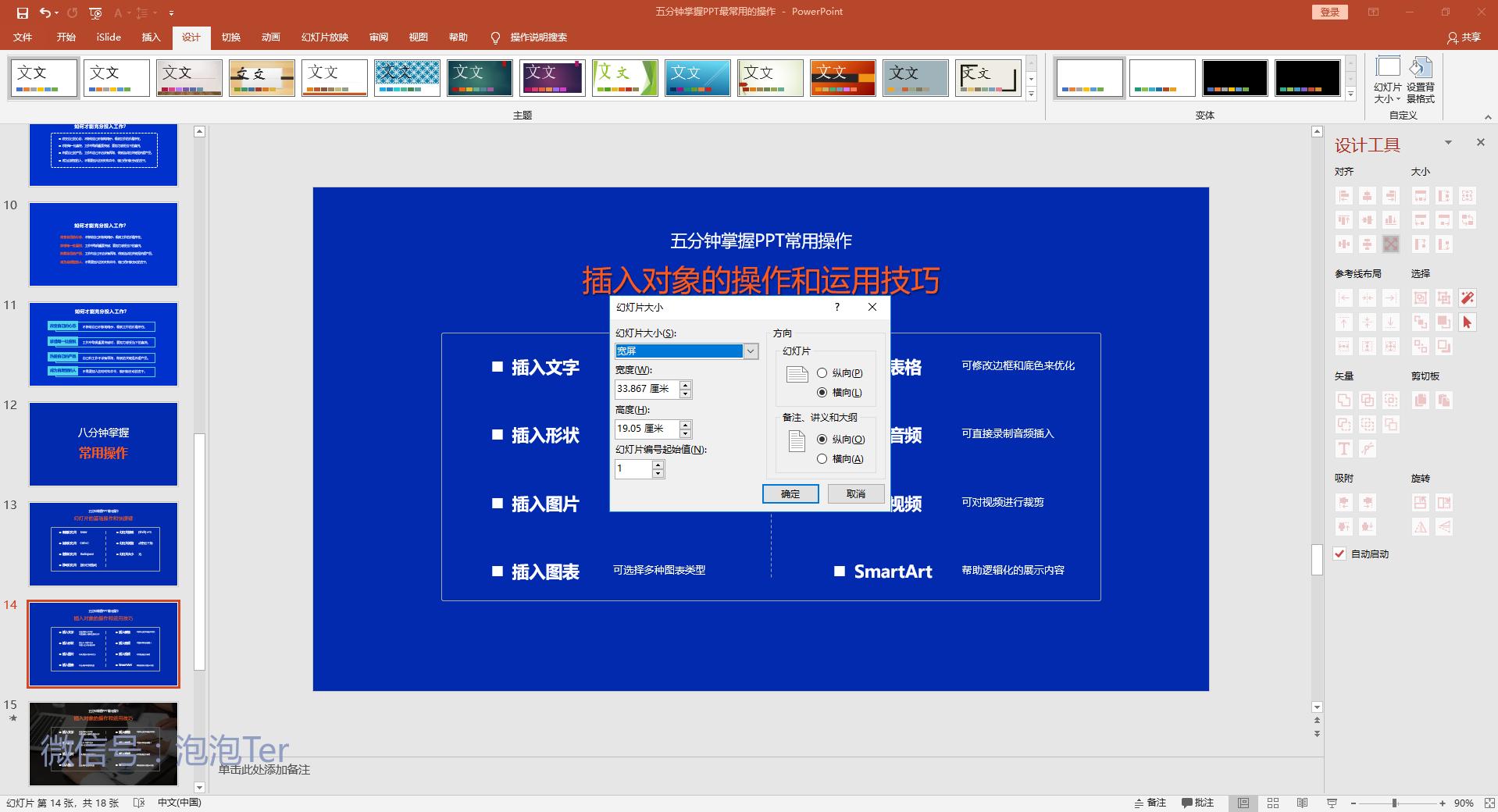
Task: Click the 确定 button in the dialog
Action: (x=790, y=493)
